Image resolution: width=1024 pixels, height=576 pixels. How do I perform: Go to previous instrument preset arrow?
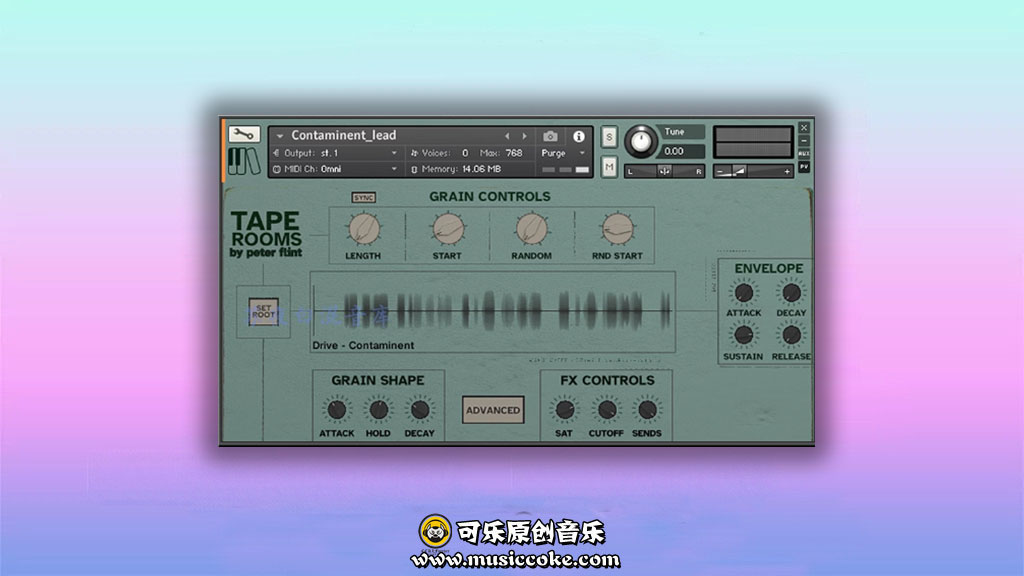(507, 136)
